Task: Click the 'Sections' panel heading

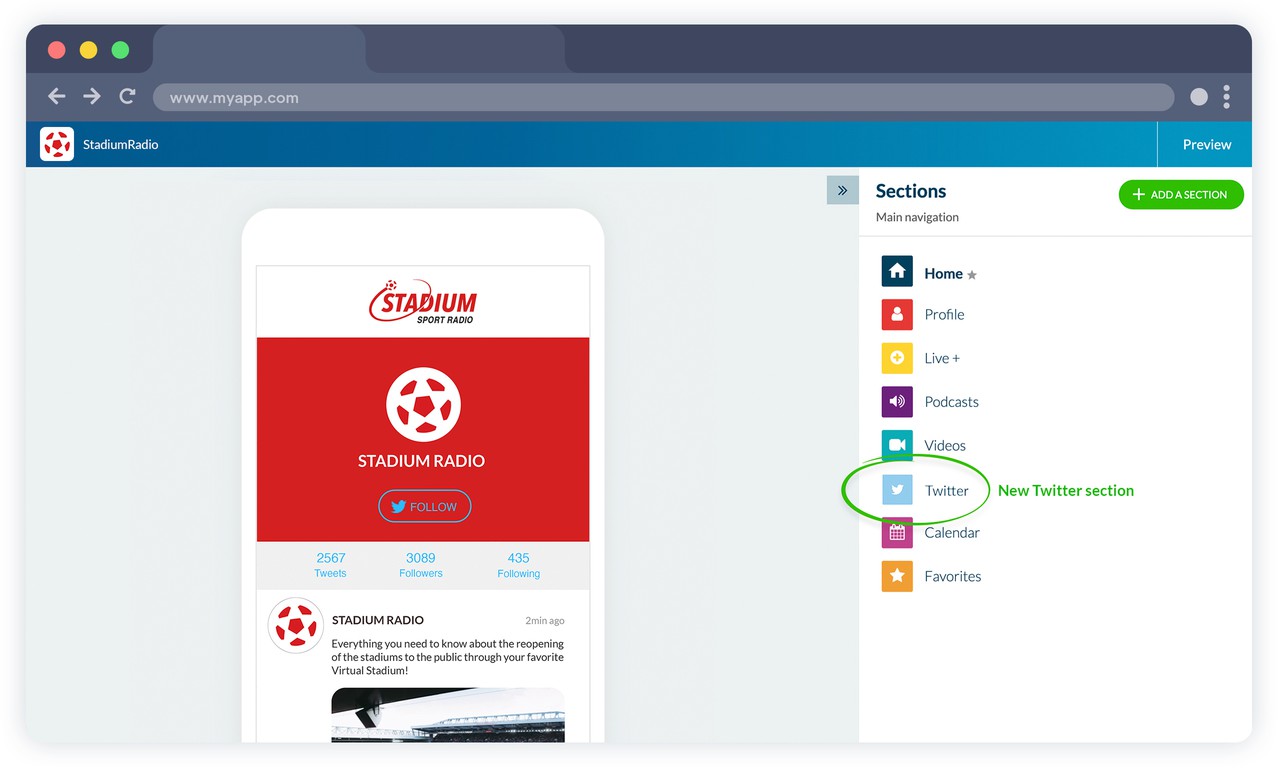Action: [911, 191]
